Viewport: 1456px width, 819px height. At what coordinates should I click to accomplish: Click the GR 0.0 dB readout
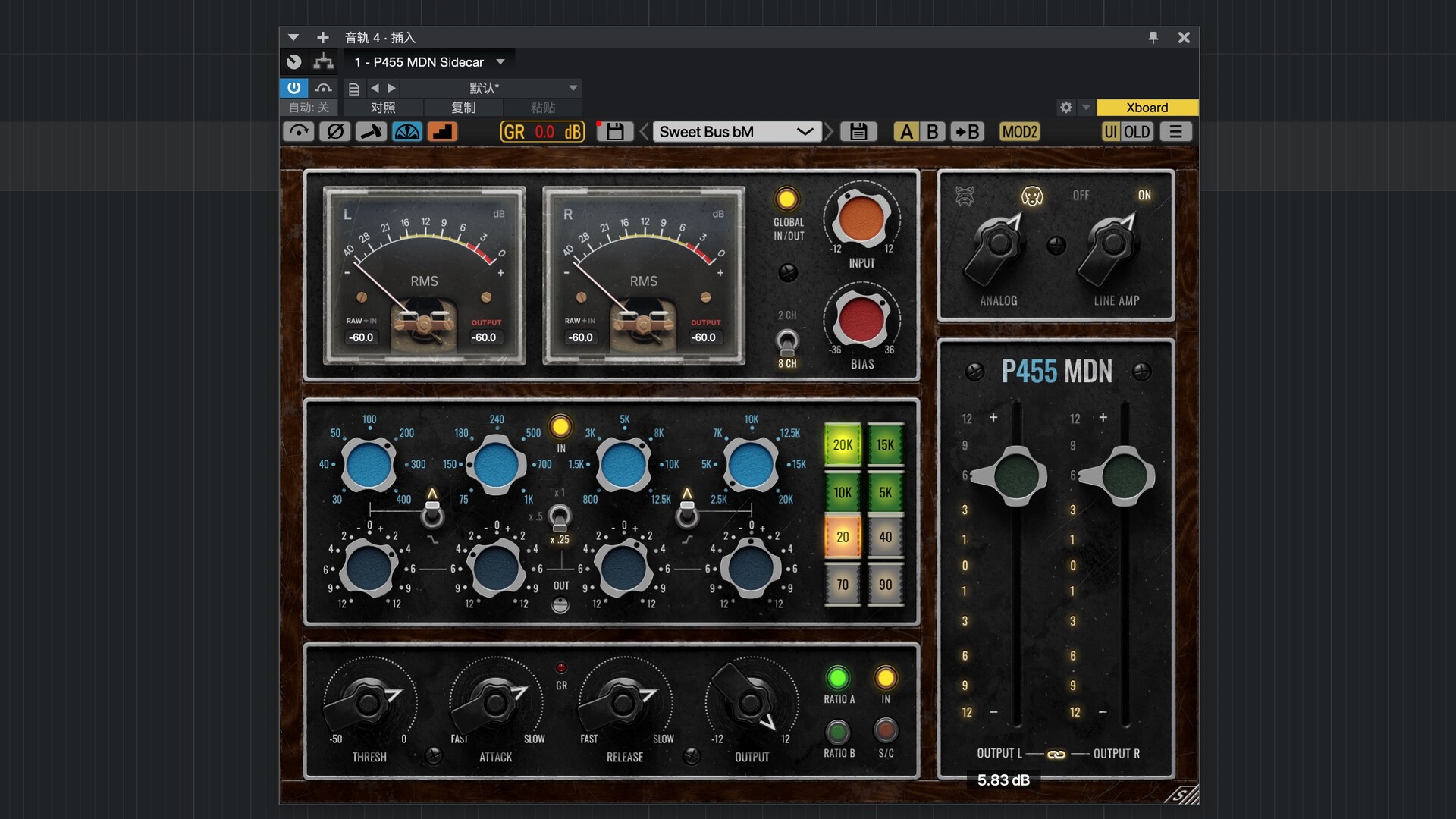(542, 132)
